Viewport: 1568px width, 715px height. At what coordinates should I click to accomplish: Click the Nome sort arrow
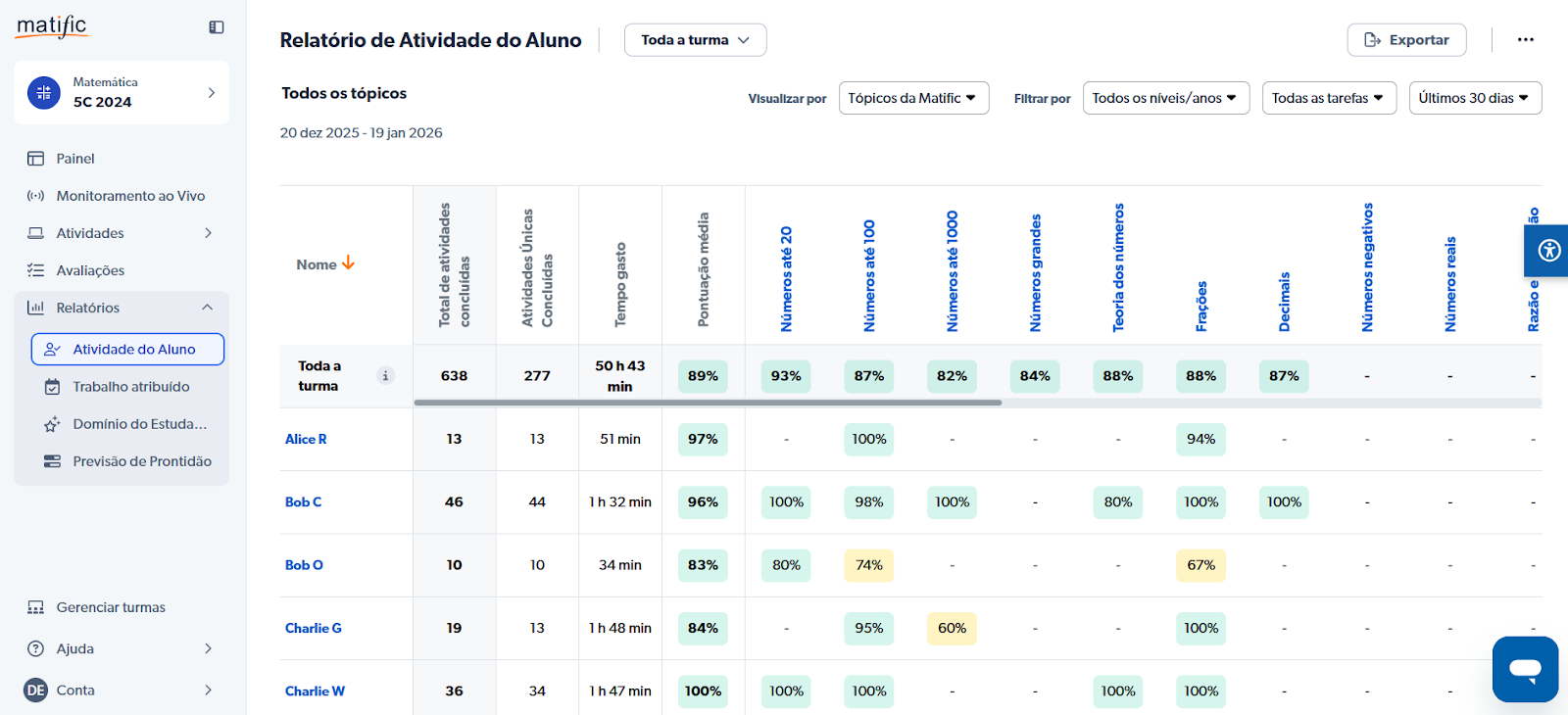(x=348, y=263)
